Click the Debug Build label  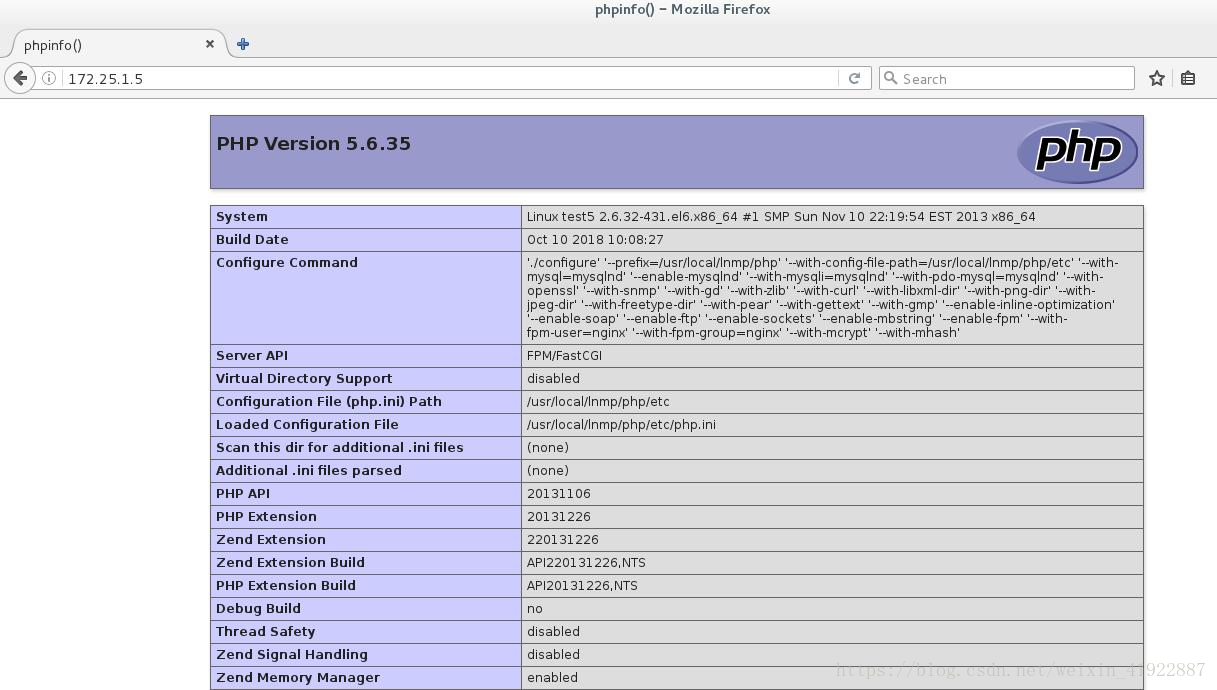(x=258, y=608)
